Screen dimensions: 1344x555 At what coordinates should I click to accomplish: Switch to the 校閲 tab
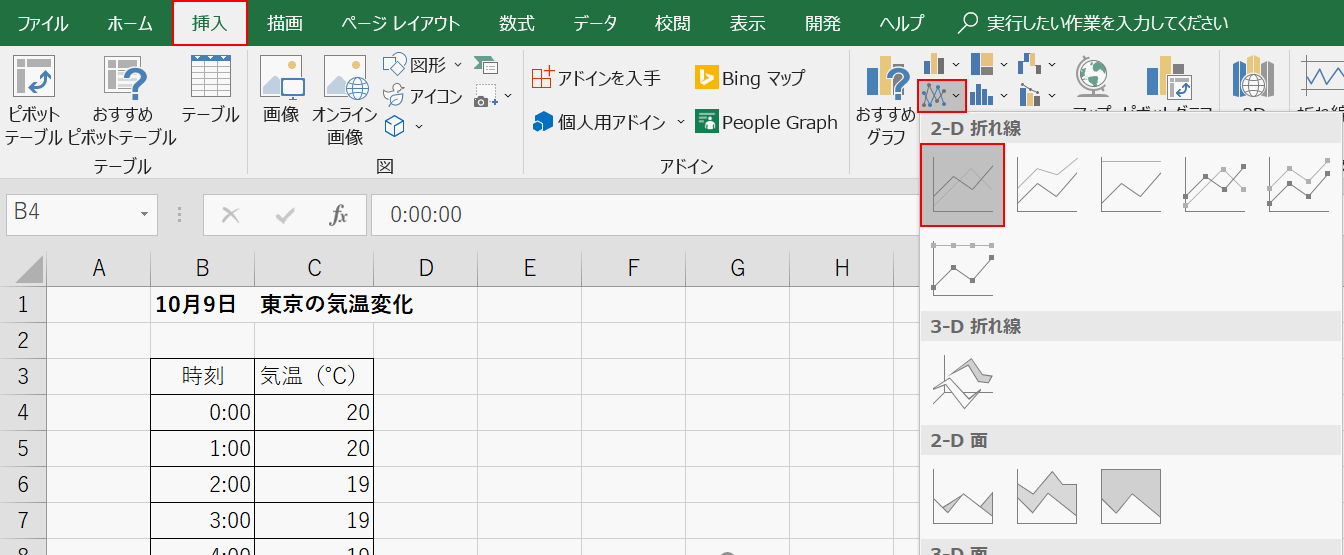(673, 23)
